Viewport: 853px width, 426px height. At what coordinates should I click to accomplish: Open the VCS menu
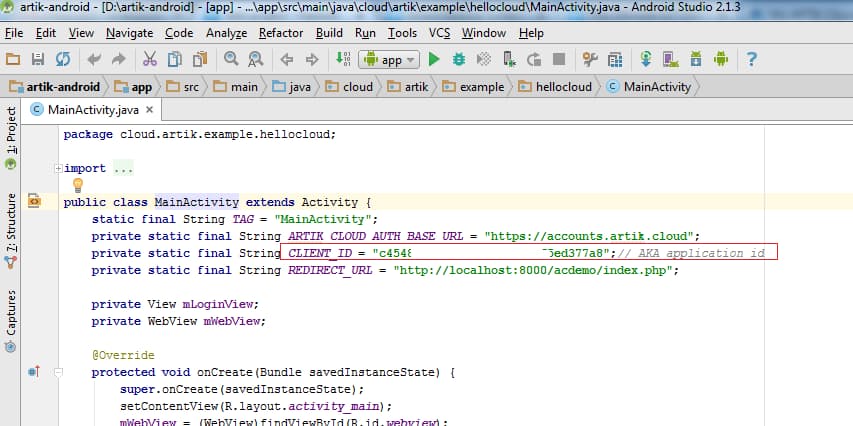point(440,33)
